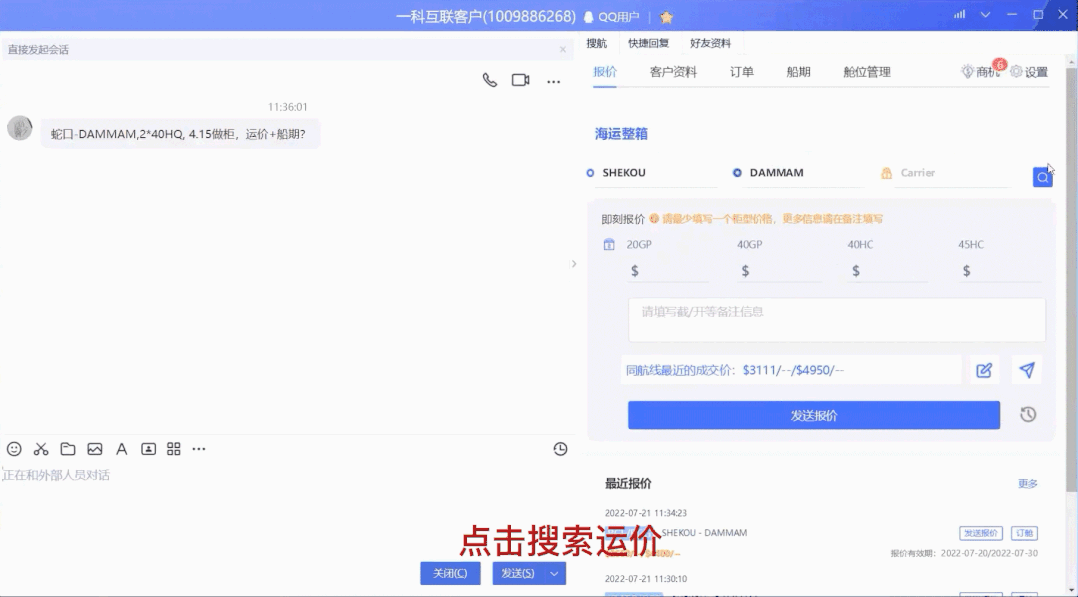Image resolution: width=1078 pixels, height=597 pixels.
Task: Click the 发送报价 send quote button
Action: [x=813, y=414]
